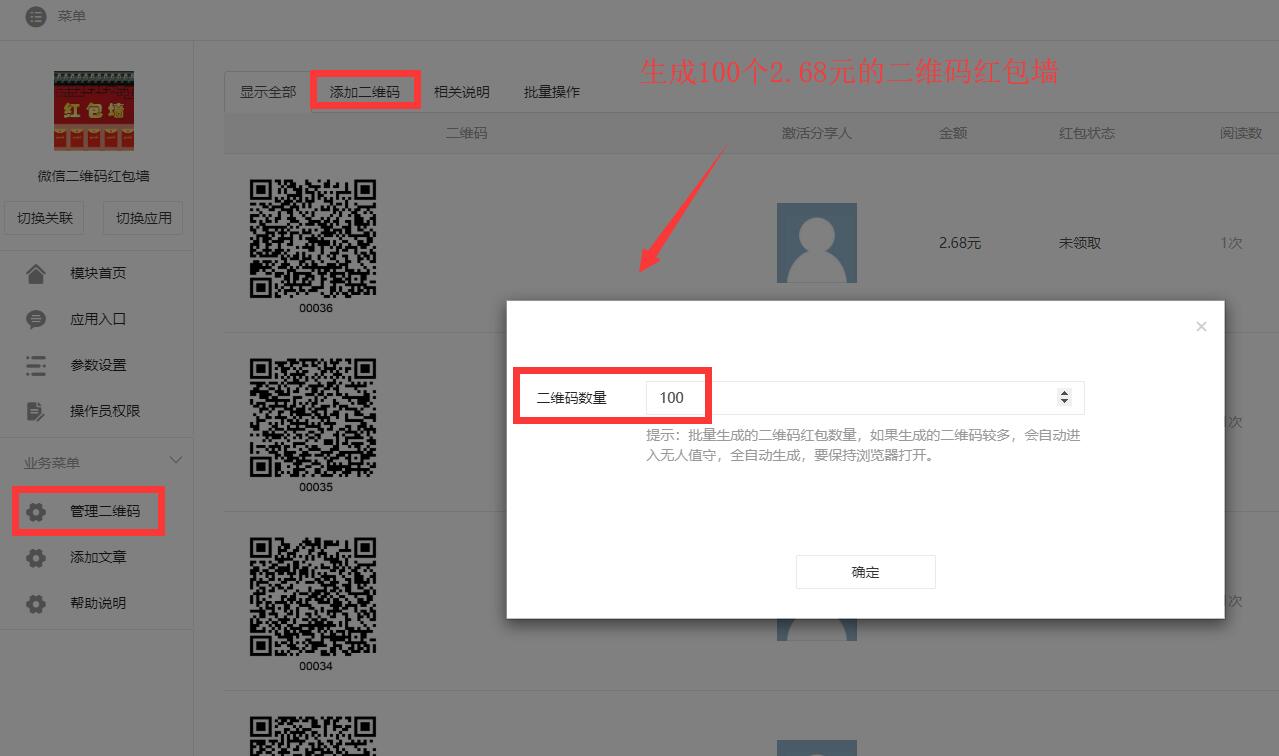Click the sliders icon for 参数设置
Image resolution: width=1279 pixels, height=756 pixels.
[x=36, y=366]
